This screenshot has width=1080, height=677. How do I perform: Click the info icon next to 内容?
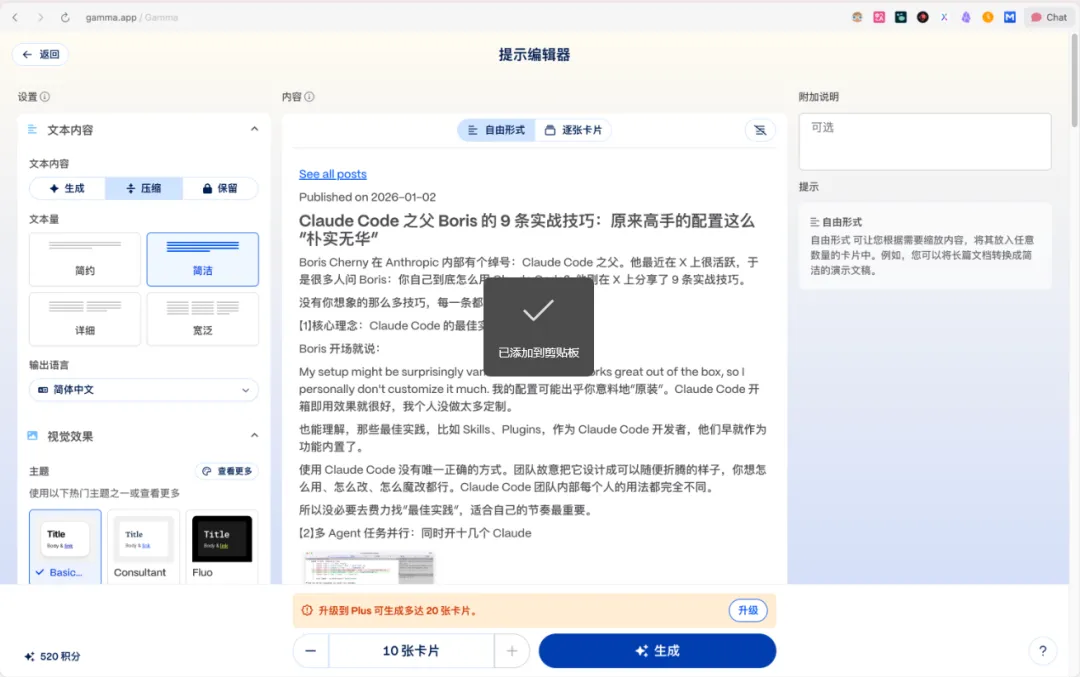tap(309, 96)
